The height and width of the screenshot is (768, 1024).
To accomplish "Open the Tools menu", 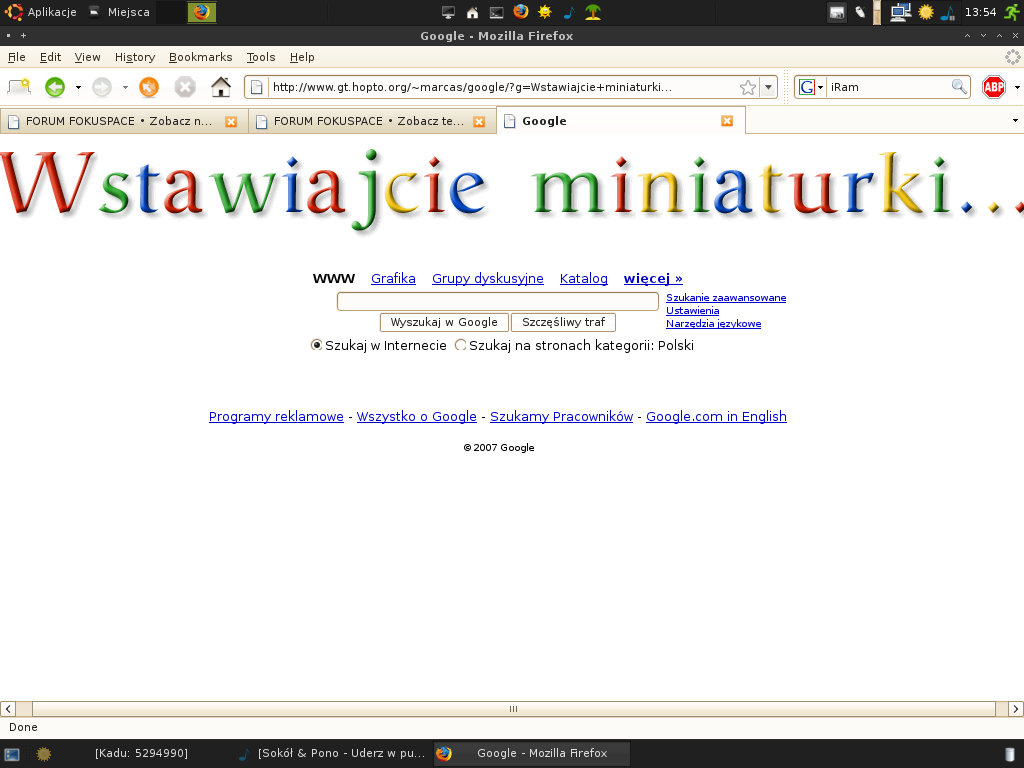I will click(261, 57).
